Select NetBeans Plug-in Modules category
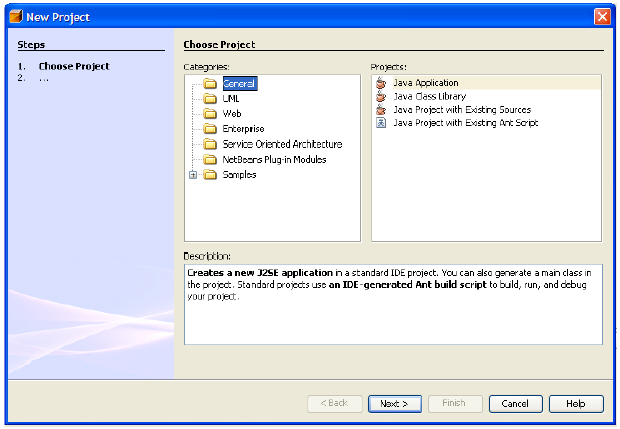Screen dimensions: 620x429 [274, 159]
